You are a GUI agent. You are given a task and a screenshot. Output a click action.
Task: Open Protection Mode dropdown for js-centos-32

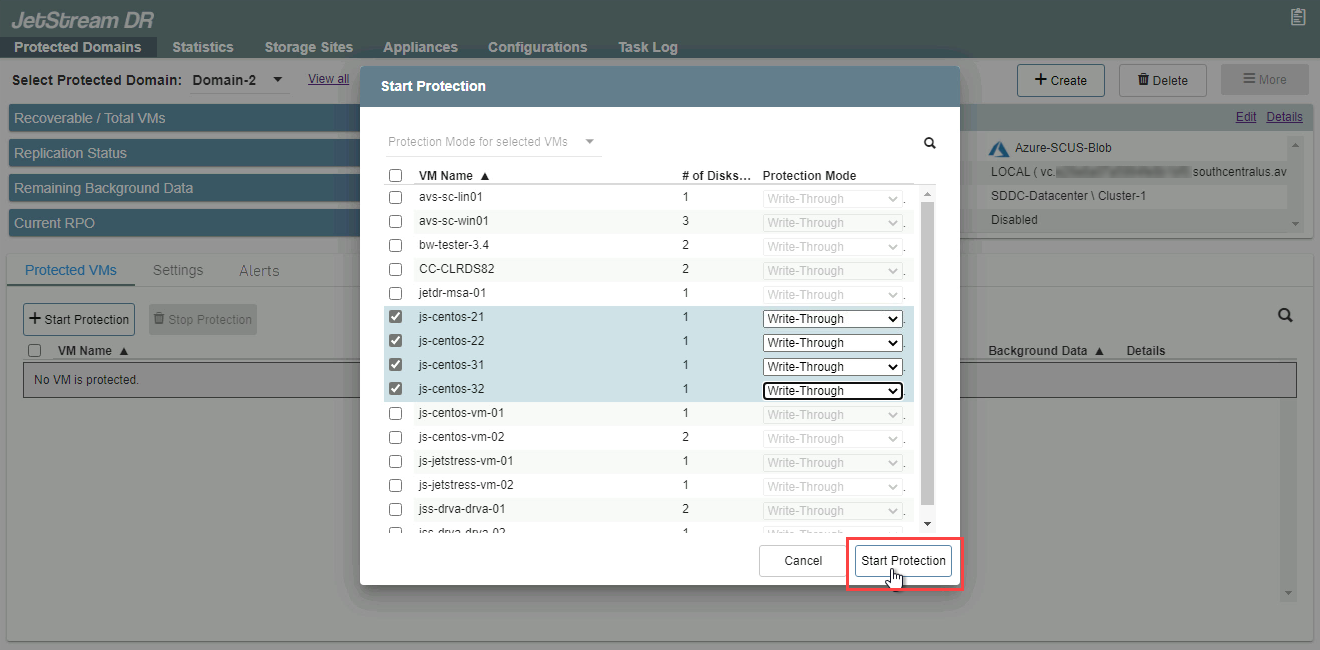pyautogui.click(x=832, y=391)
